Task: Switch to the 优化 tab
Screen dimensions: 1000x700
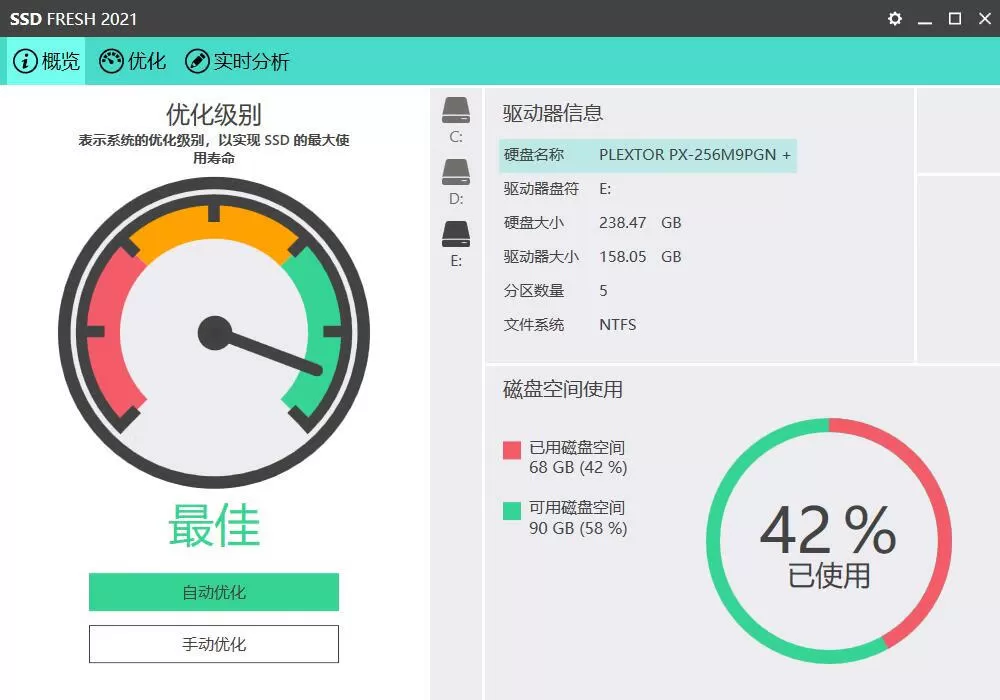Action: [x=131, y=60]
